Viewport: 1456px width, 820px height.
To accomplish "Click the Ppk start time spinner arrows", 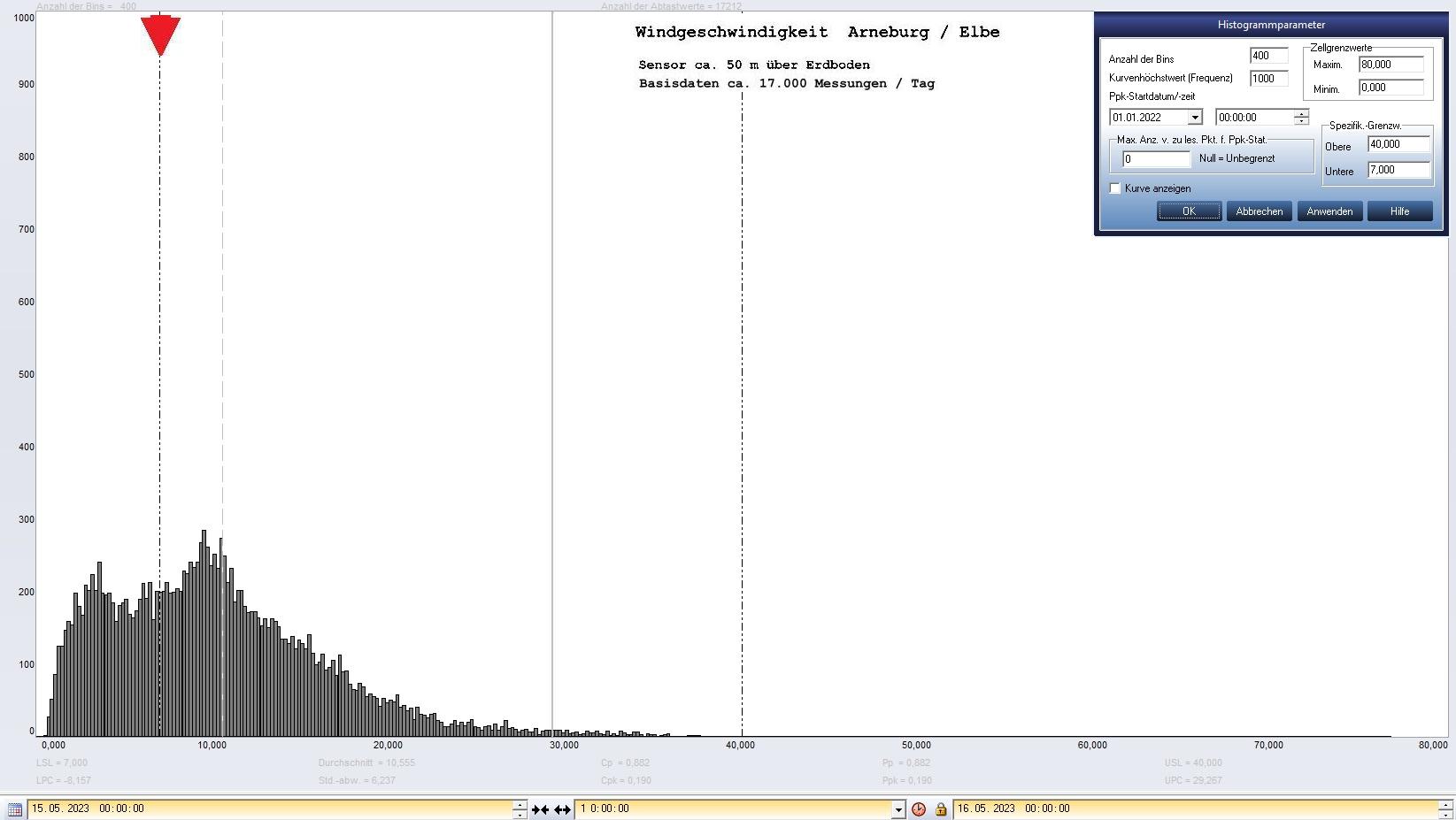I will click(x=1300, y=118).
